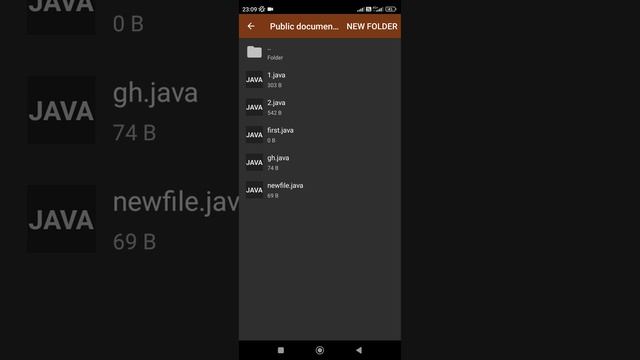This screenshot has width=640, height=360.
Task: Tap the 23:09 clock in status bar
Action: tap(249, 9)
